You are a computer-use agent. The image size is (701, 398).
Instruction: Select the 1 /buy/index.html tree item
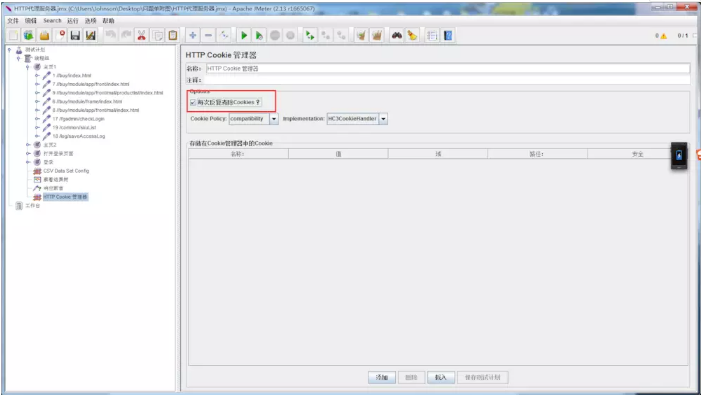72,76
